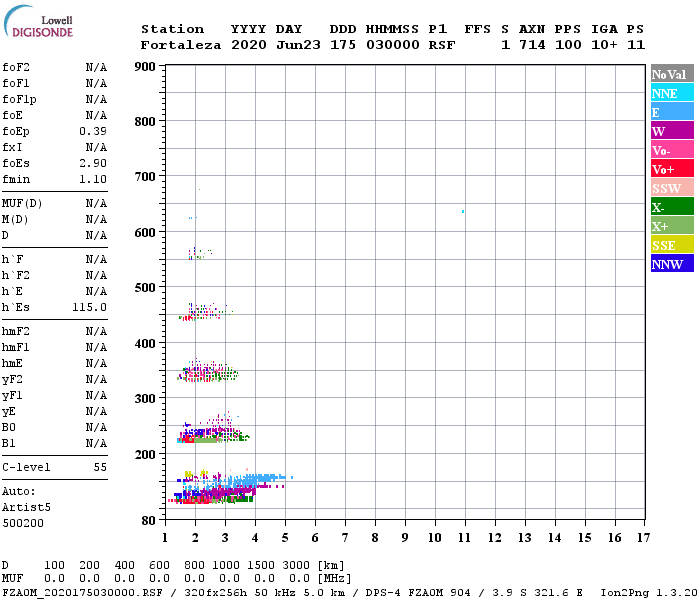The height and width of the screenshot is (600, 700).
Task: Click the isolated cyan echo near 11 MHz
Action: pyautogui.click(x=463, y=212)
